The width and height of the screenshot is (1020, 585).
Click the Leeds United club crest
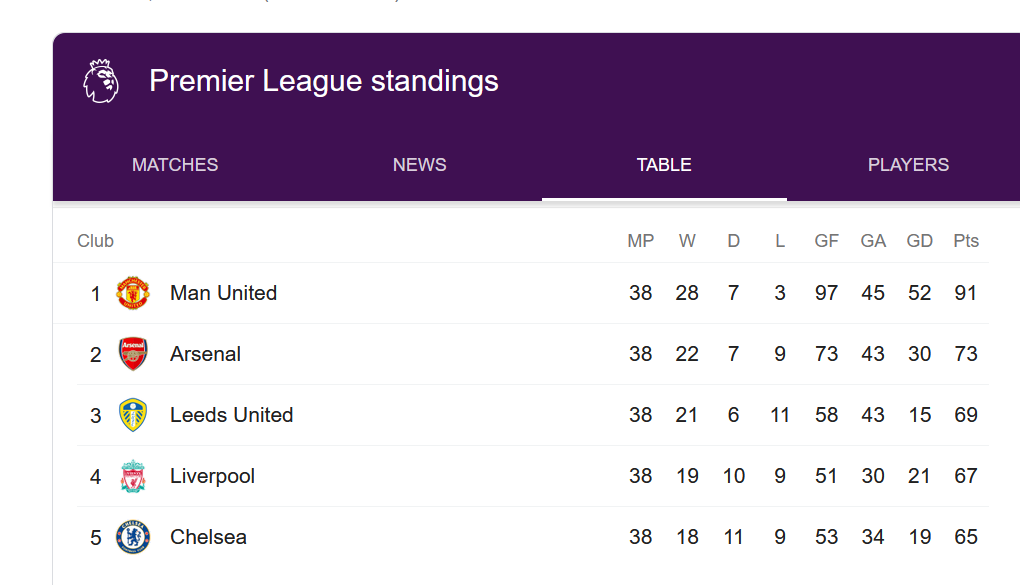133,415
